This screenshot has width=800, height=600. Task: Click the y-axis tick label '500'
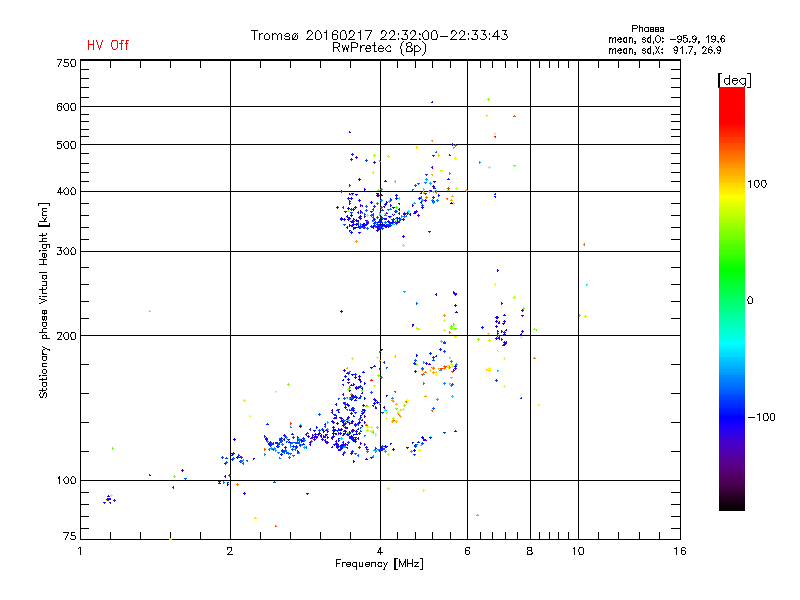click(x=66, y=145)
